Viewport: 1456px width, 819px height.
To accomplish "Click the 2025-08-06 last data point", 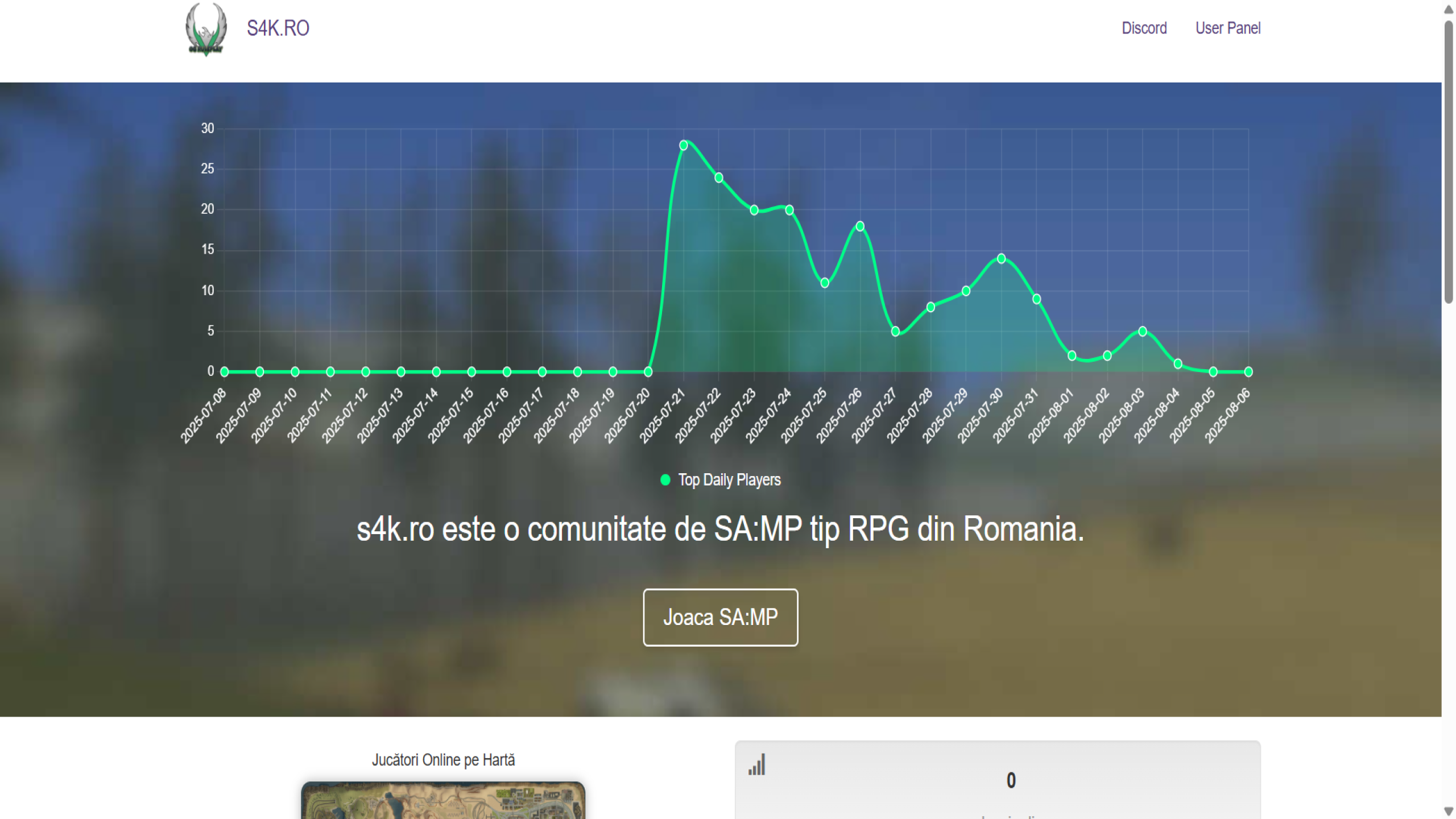I will click(1248, 372).
